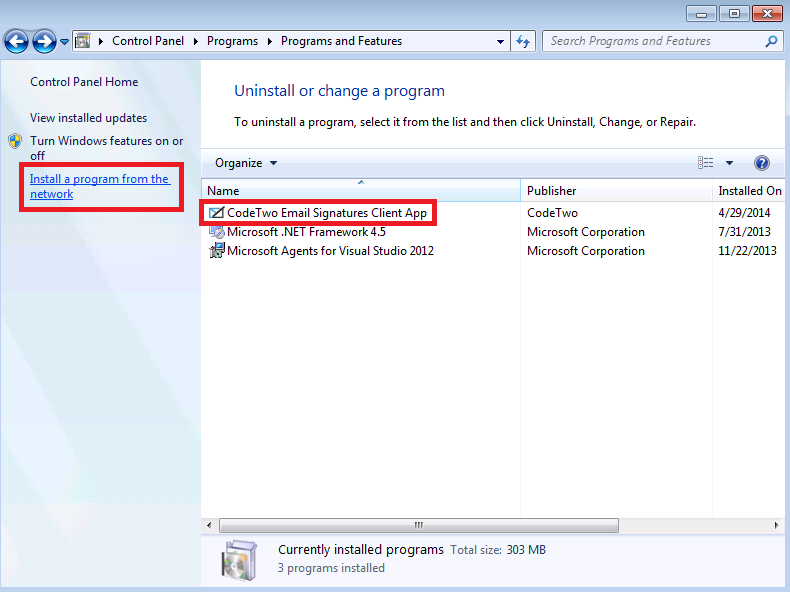Sort by the Name column header

(x=361, y=190)
